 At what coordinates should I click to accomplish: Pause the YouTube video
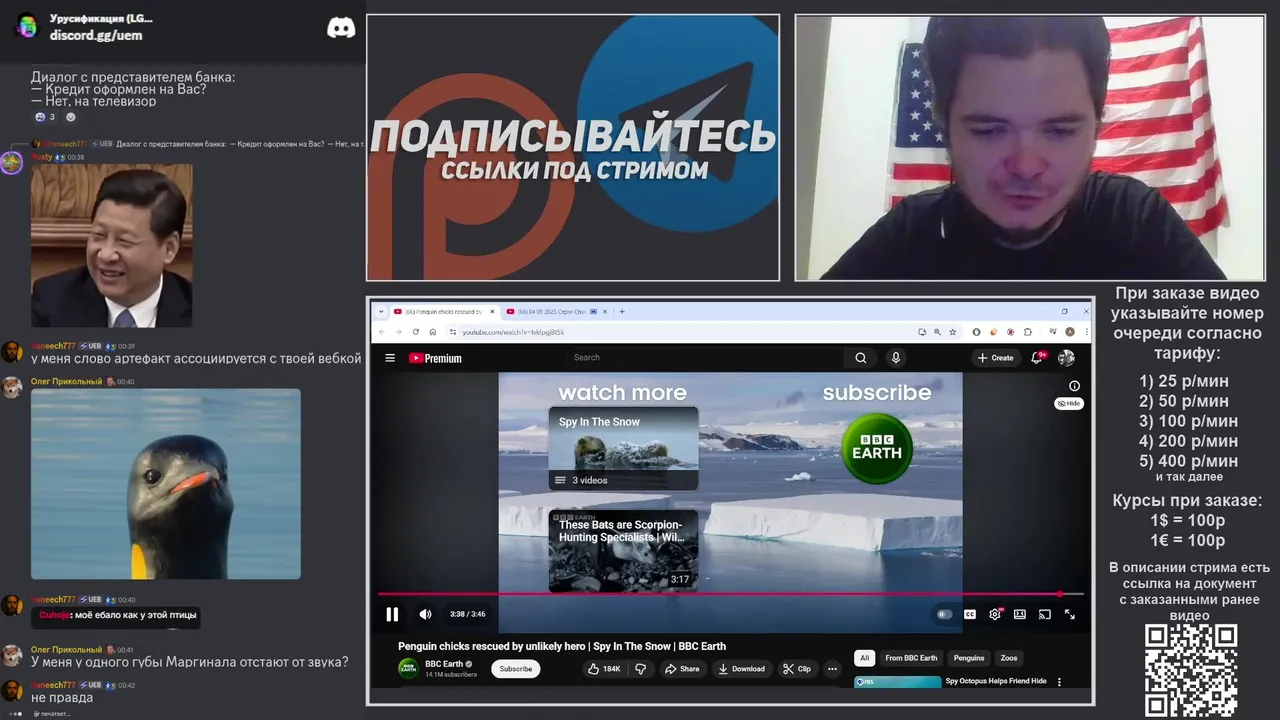[x=392, y=614]
